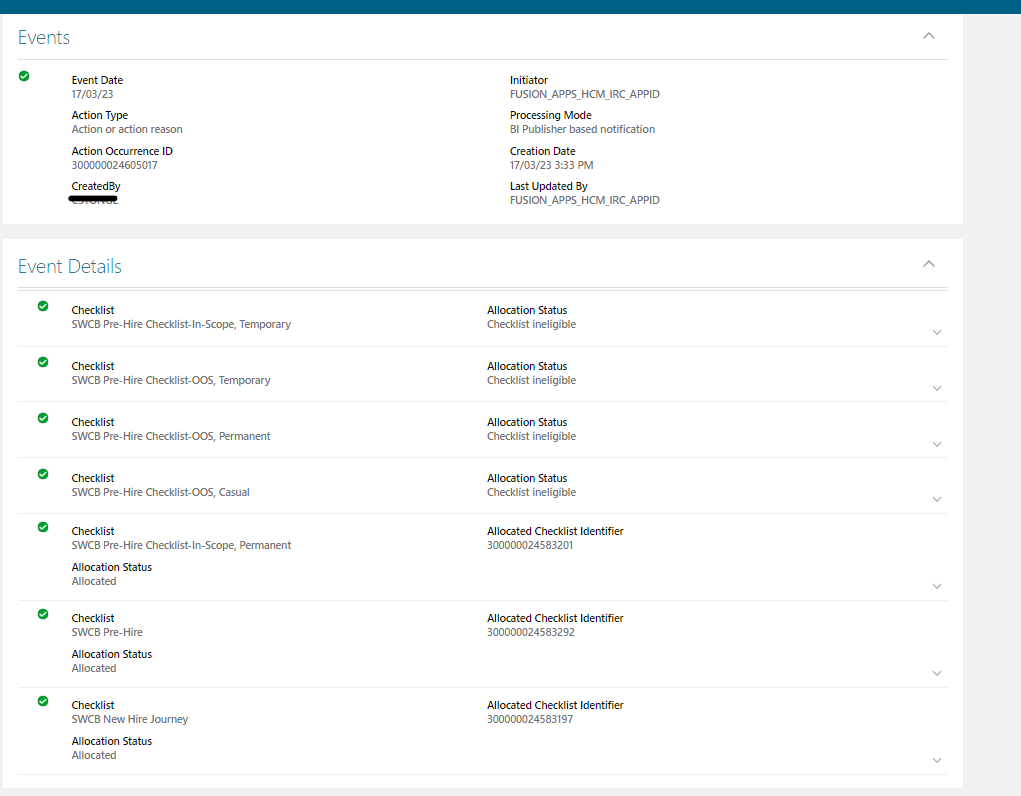This screenshot has height=796, width=1021.
Task: Open the BI Publisher based notification link
Action: coord(582,129)
